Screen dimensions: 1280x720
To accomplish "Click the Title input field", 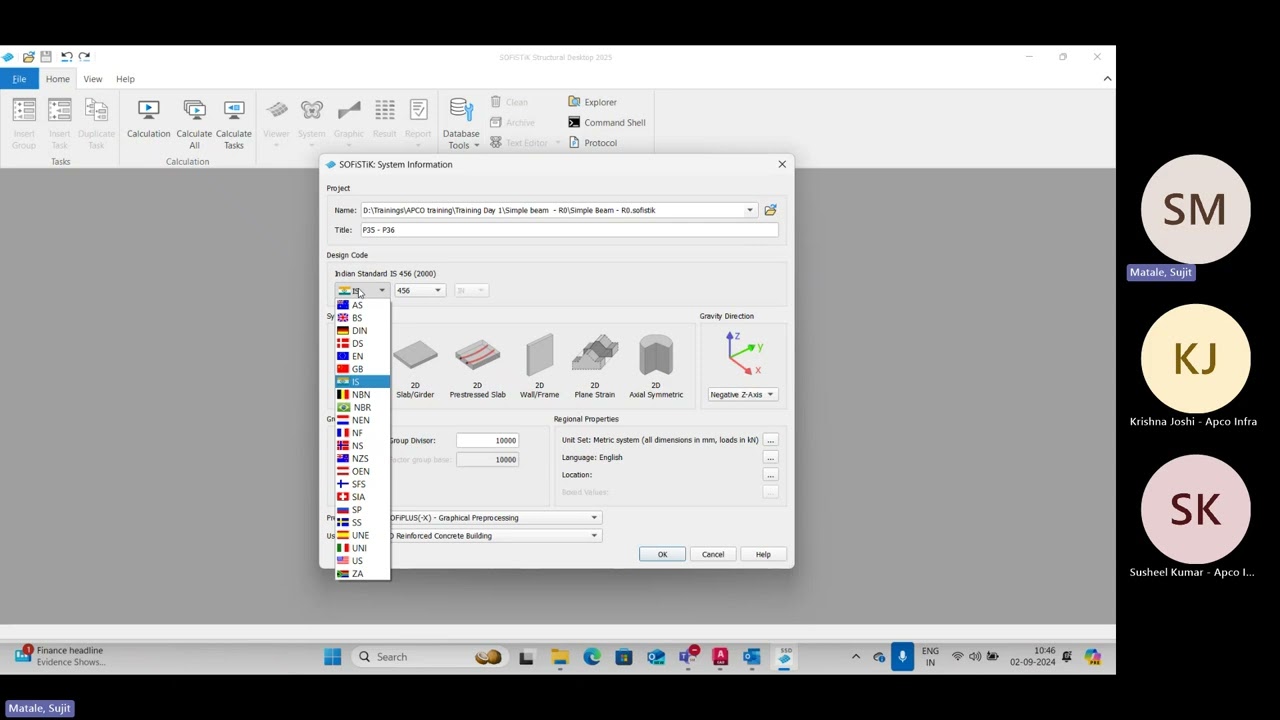I will tap(569, 230).
